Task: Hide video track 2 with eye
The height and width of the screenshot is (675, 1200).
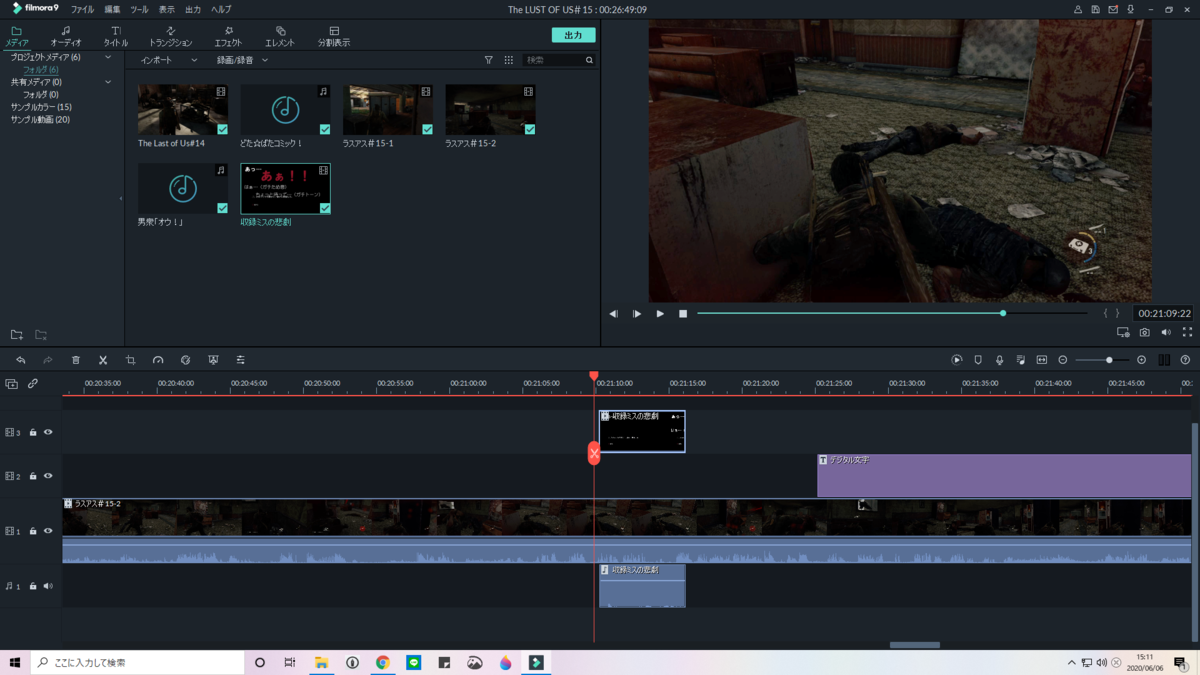Action: pos(48,476)
